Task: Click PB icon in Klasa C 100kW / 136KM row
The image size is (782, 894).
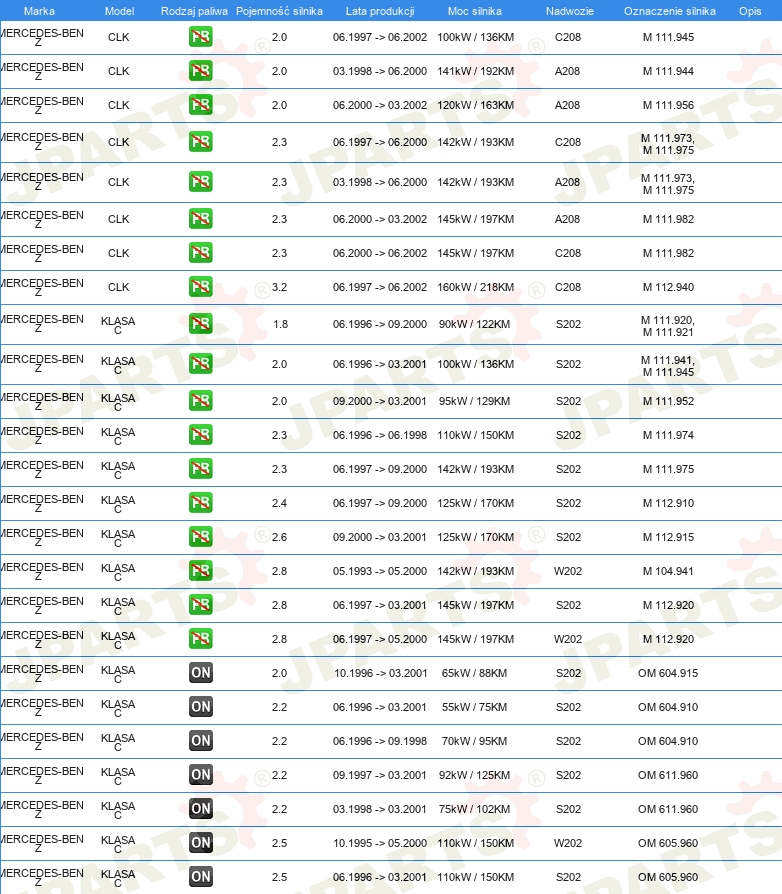Action: coord(201,364)
